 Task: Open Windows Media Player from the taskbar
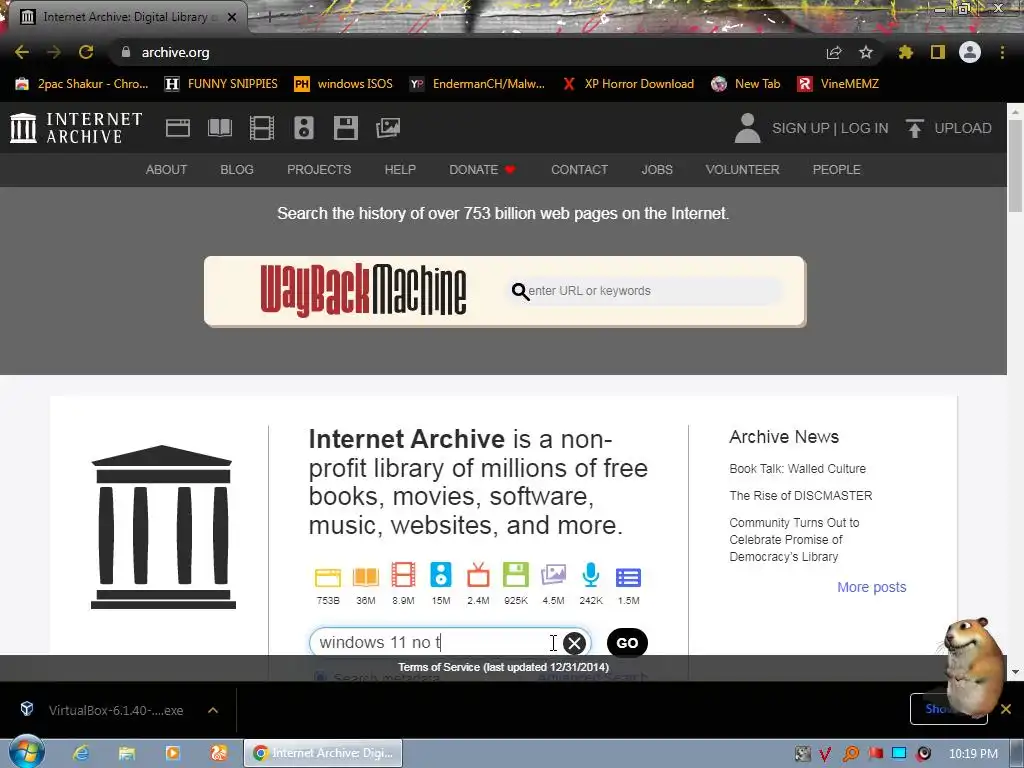(172, 753)
